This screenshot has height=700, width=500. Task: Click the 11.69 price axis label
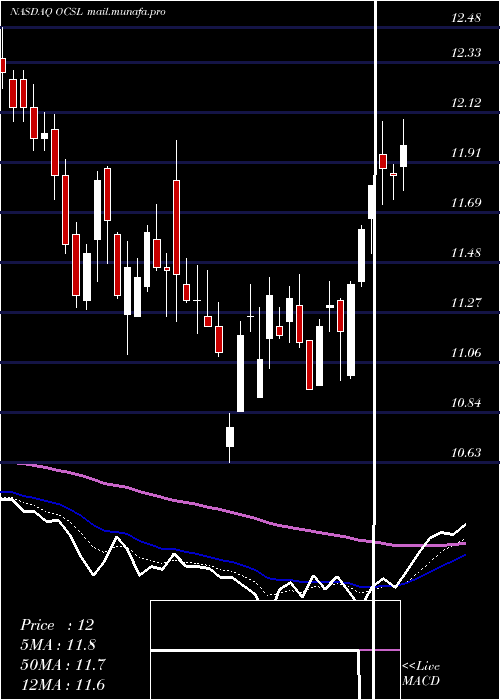point(466,203)
